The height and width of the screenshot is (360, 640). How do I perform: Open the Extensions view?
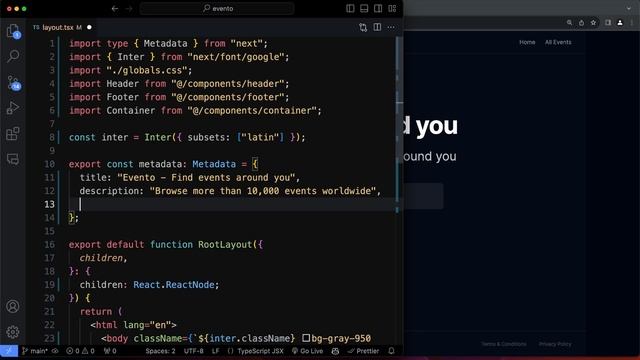point(13,133)
